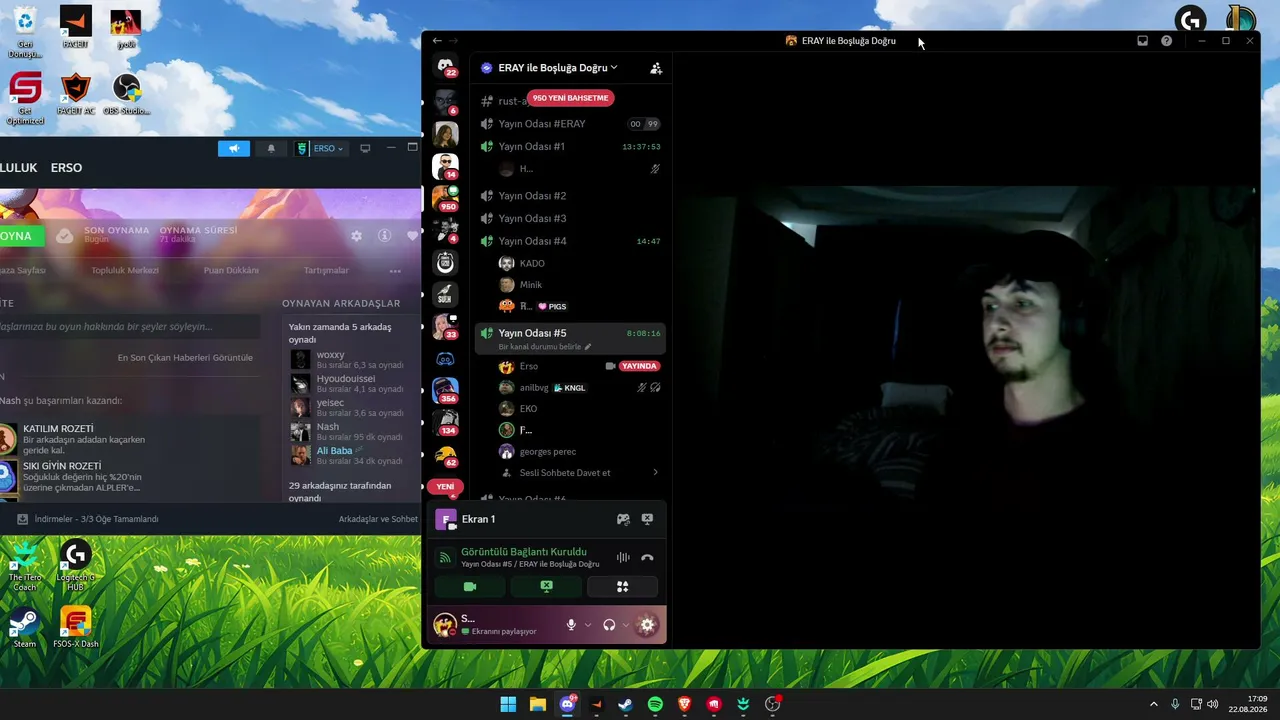Viewport: 1280px width, 720px height.
Task: Open the Tartışmalar tab in Steam
Action: point(326,270)
